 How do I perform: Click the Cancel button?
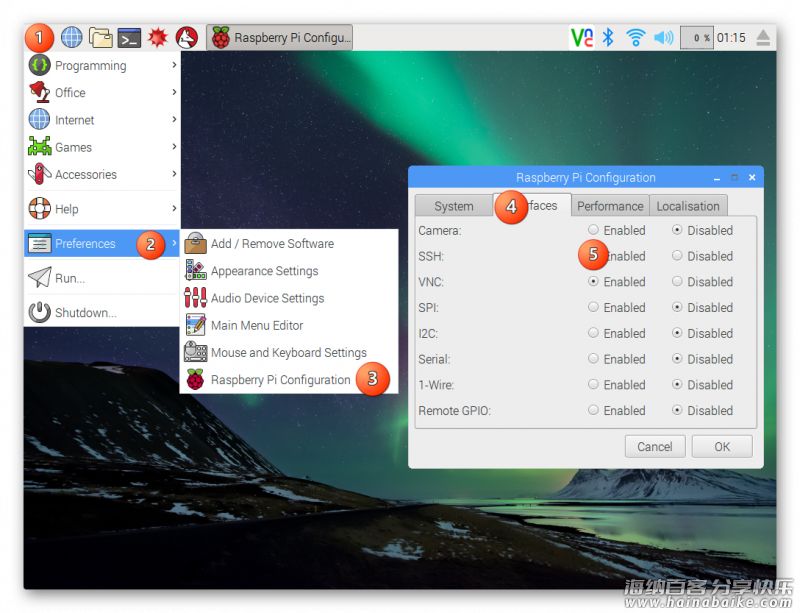point(655,447)
